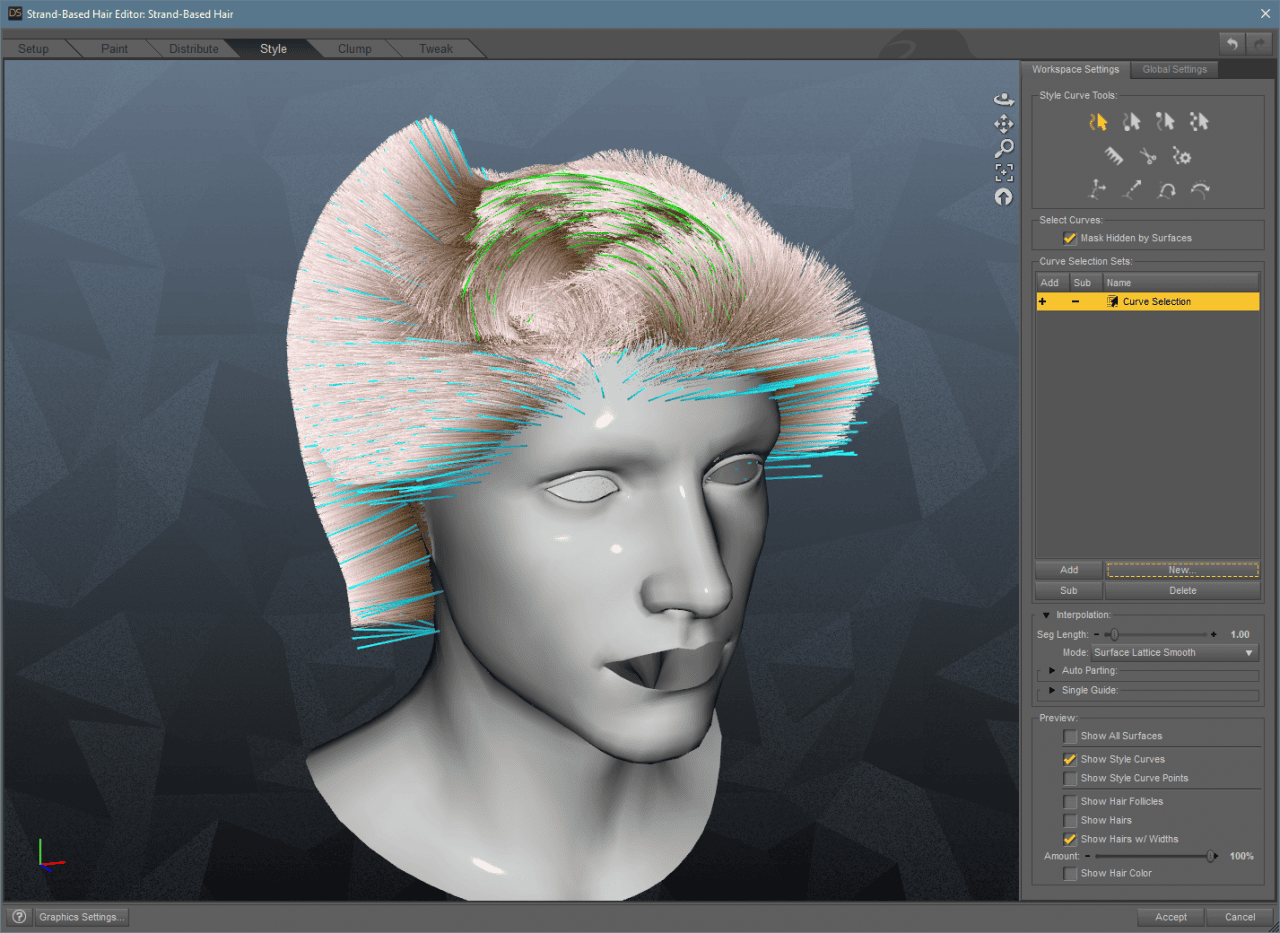This screenshot has height=933, width=1280.
Task: Choose the curve lengthen arrow tool
Action: (x=1133, y=190)
